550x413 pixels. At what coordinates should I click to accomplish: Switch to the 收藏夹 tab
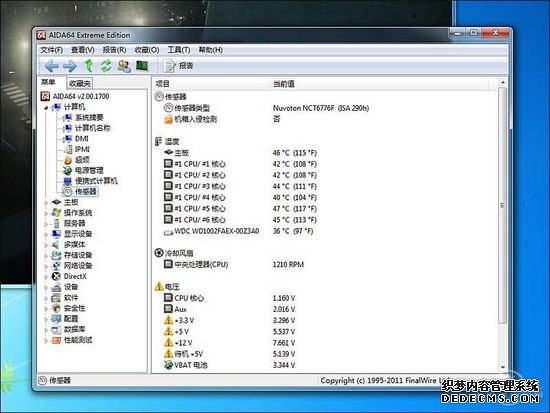(80, 83)
